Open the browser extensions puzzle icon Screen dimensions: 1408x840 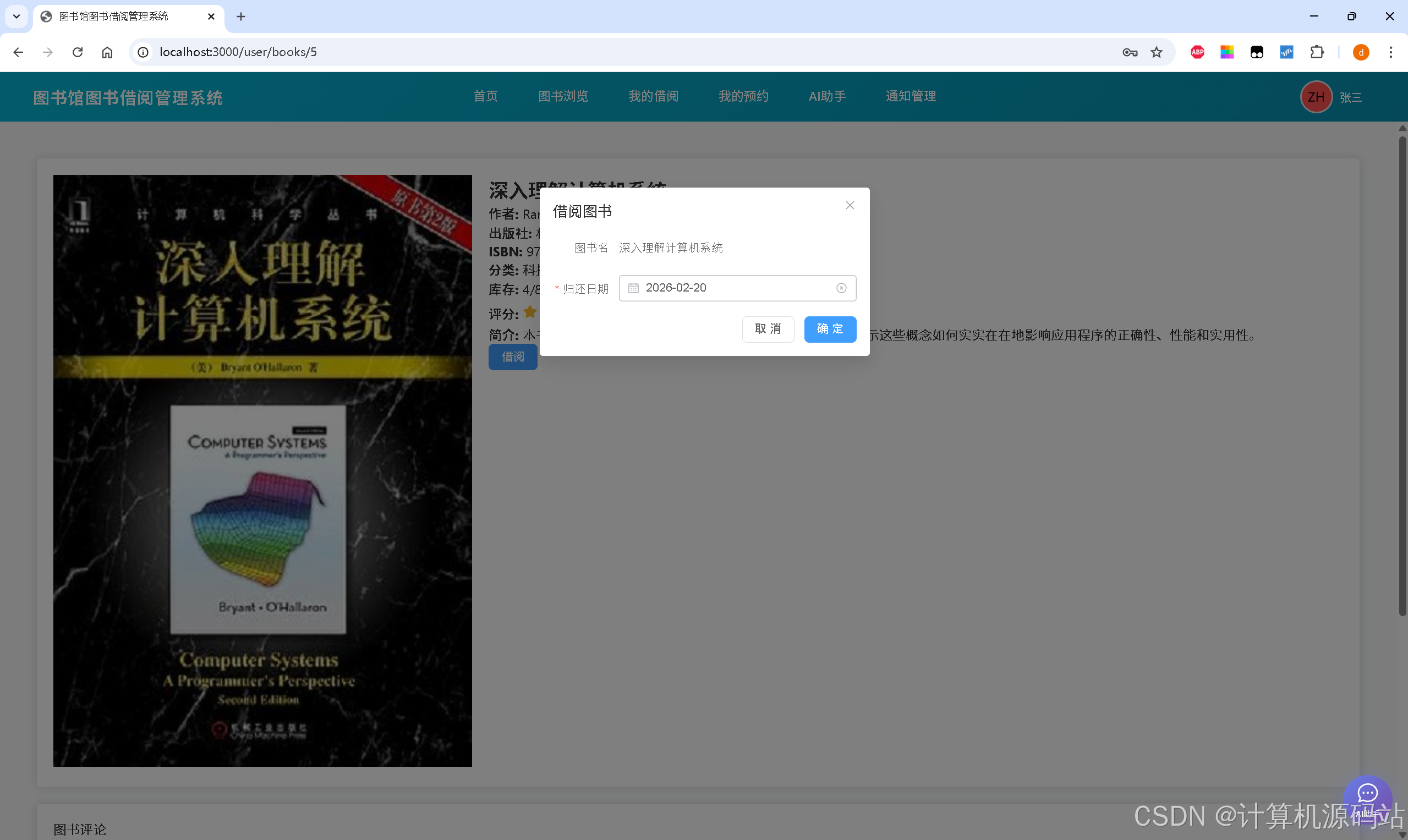click(x=1317, y=52)
